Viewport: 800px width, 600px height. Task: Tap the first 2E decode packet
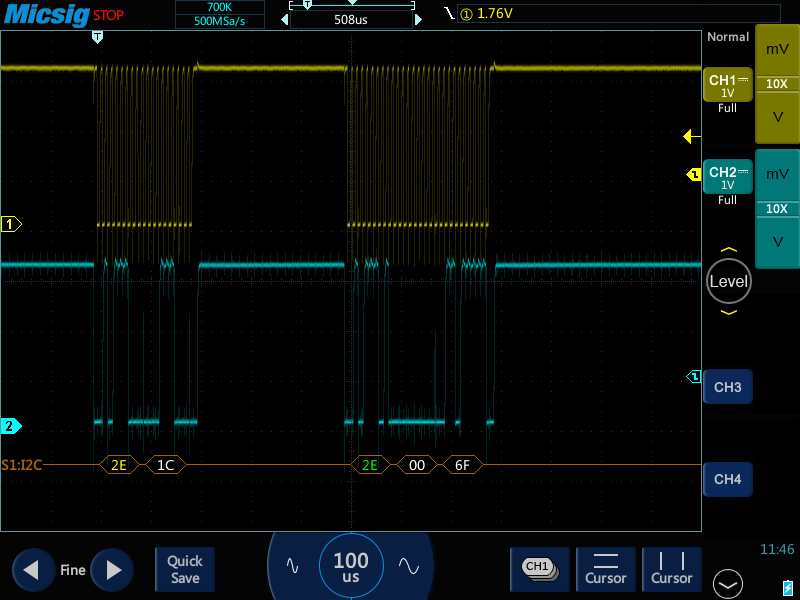[119, 465]
